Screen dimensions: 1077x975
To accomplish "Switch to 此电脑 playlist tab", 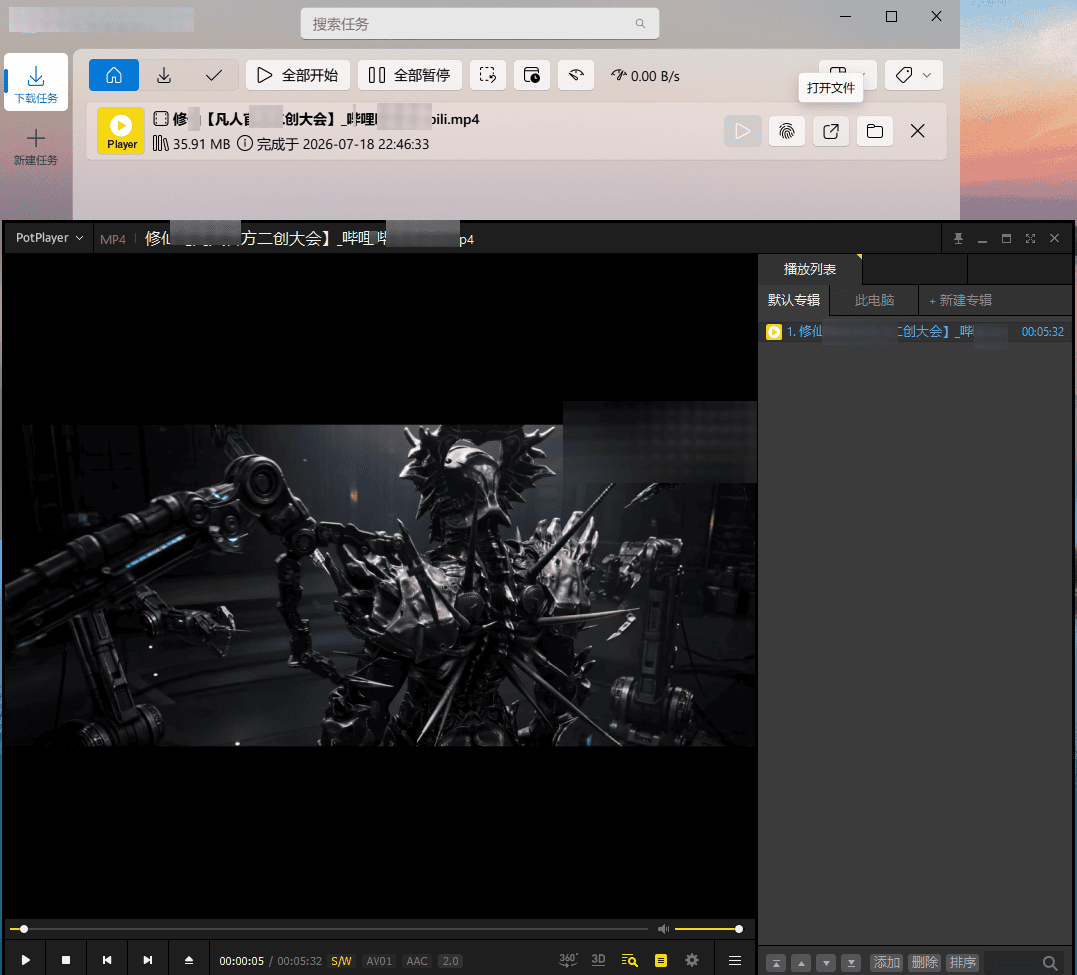I will click(874, 300).
